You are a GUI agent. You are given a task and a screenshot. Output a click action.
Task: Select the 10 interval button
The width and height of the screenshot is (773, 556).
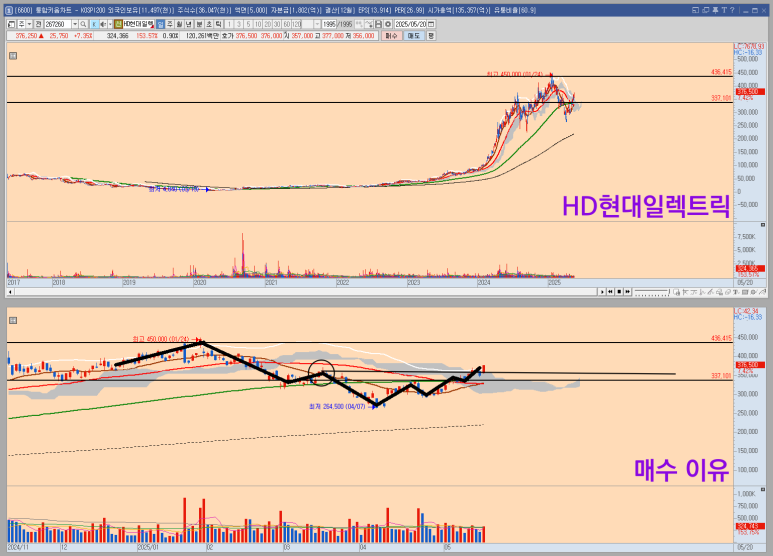[257, 24]
